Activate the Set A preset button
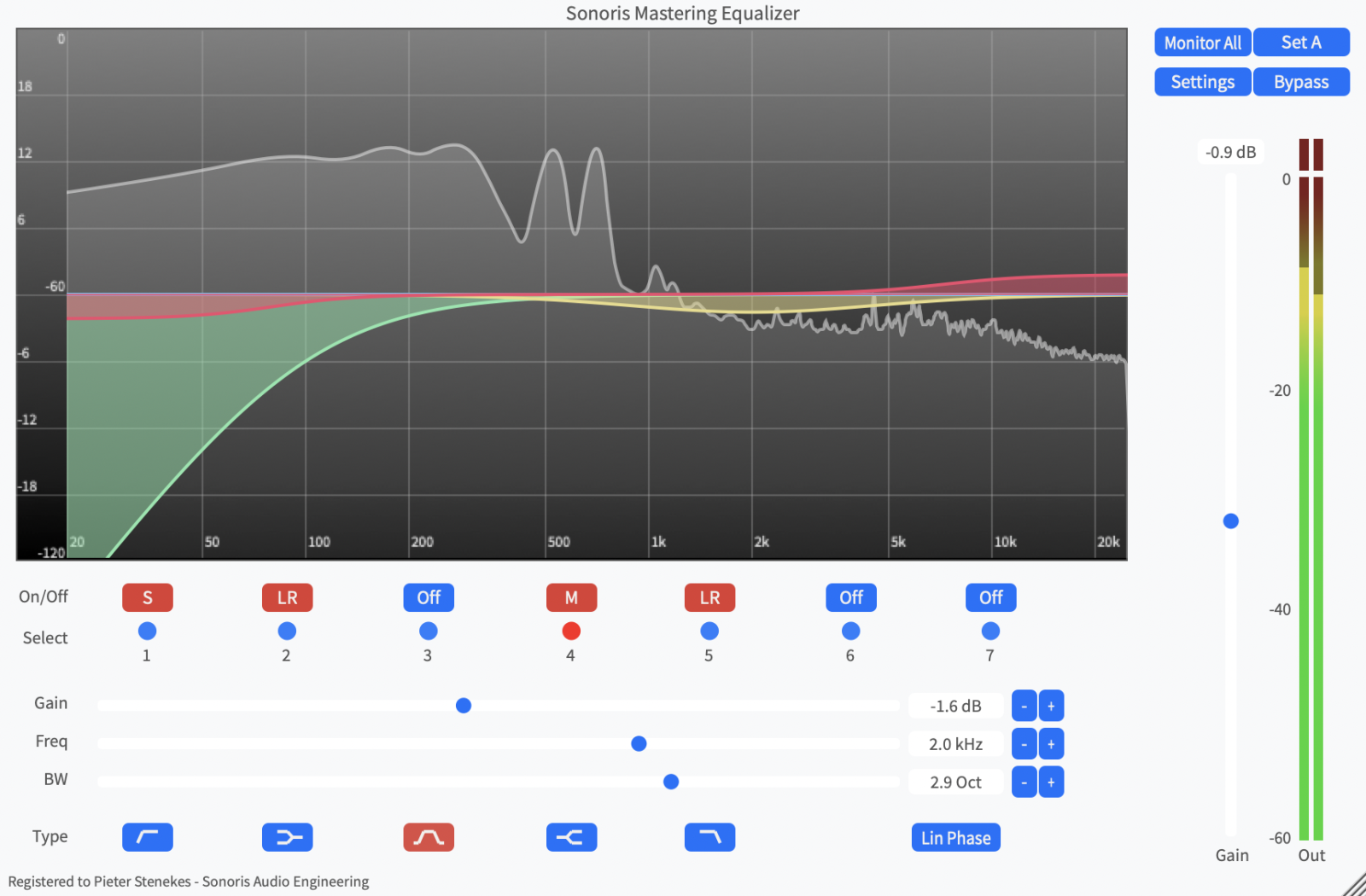Screen dimensions: 1366x896 (x=1301, y=42)
